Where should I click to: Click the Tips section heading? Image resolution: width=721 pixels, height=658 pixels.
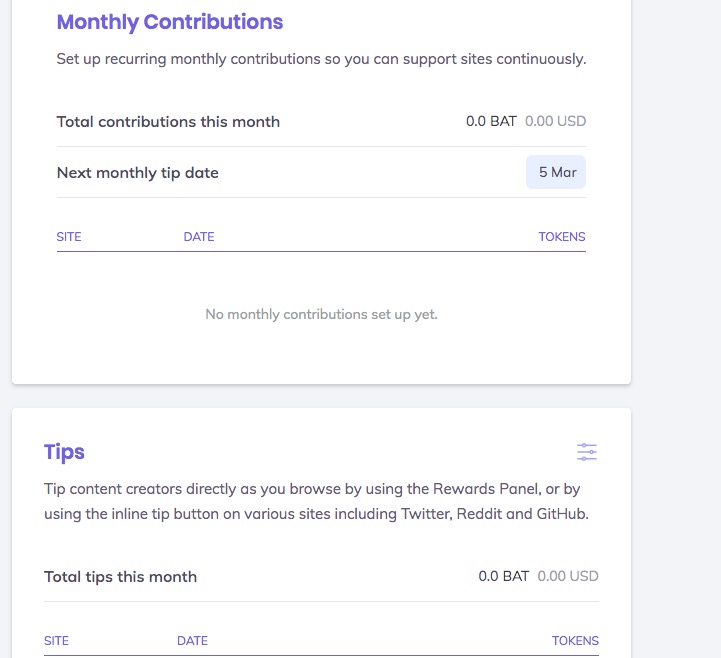point(65,452)
